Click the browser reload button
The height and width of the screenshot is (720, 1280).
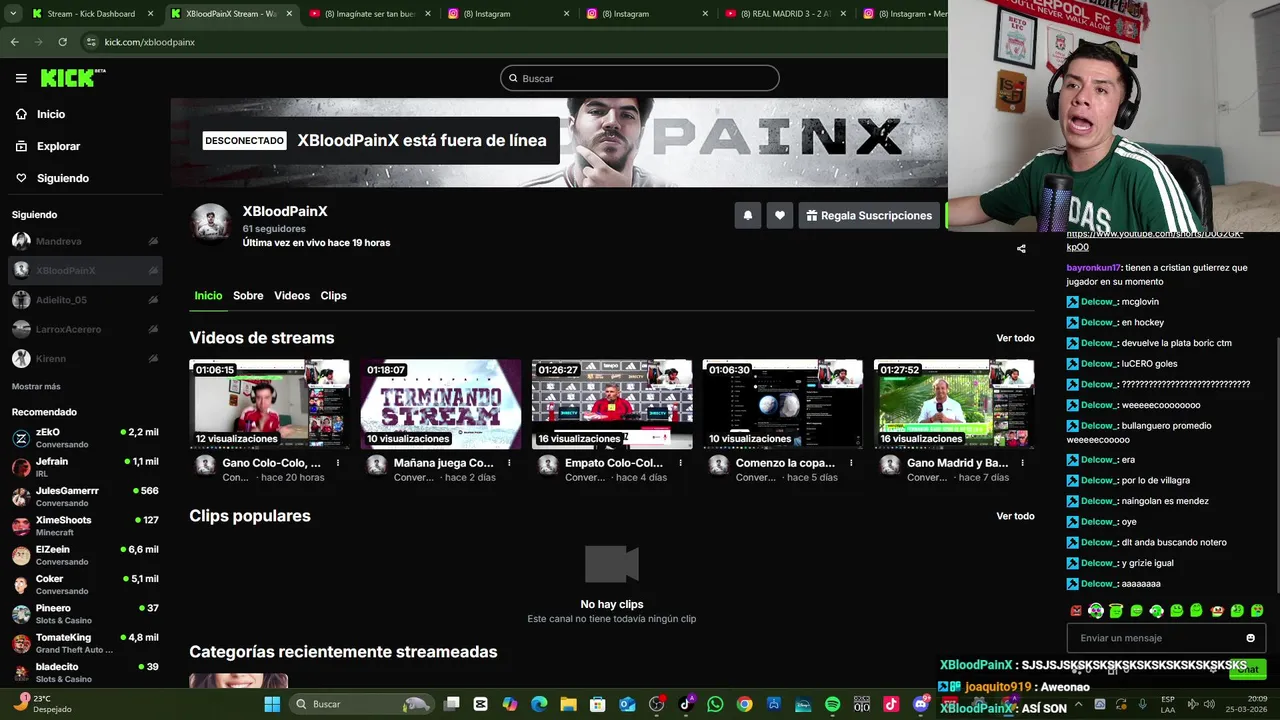(x=62, y=42)
